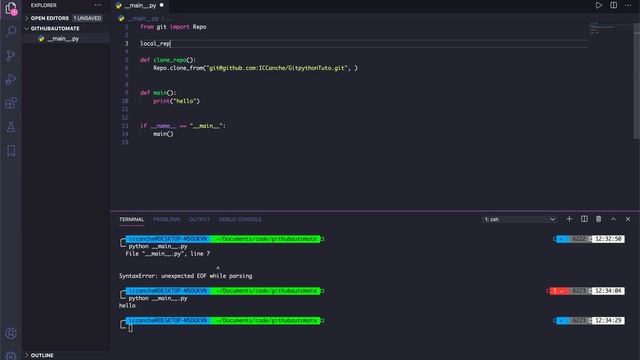Open the Bookmarks view in activity bar
Image resolution: width=640 pixels, height=360 pixels.
(x=11, y=151)
